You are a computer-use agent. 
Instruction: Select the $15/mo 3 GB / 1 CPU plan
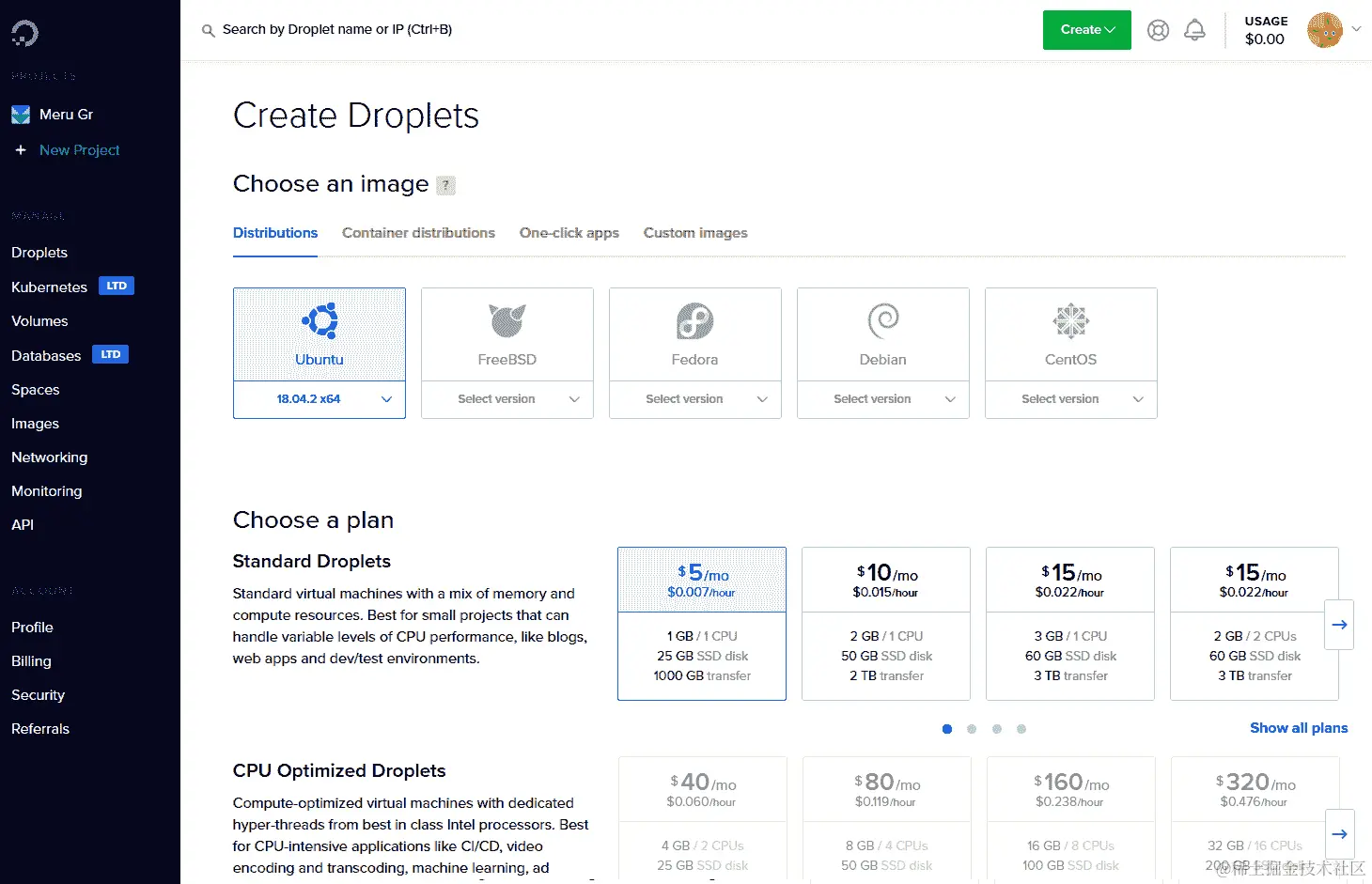click(1070, 624)
